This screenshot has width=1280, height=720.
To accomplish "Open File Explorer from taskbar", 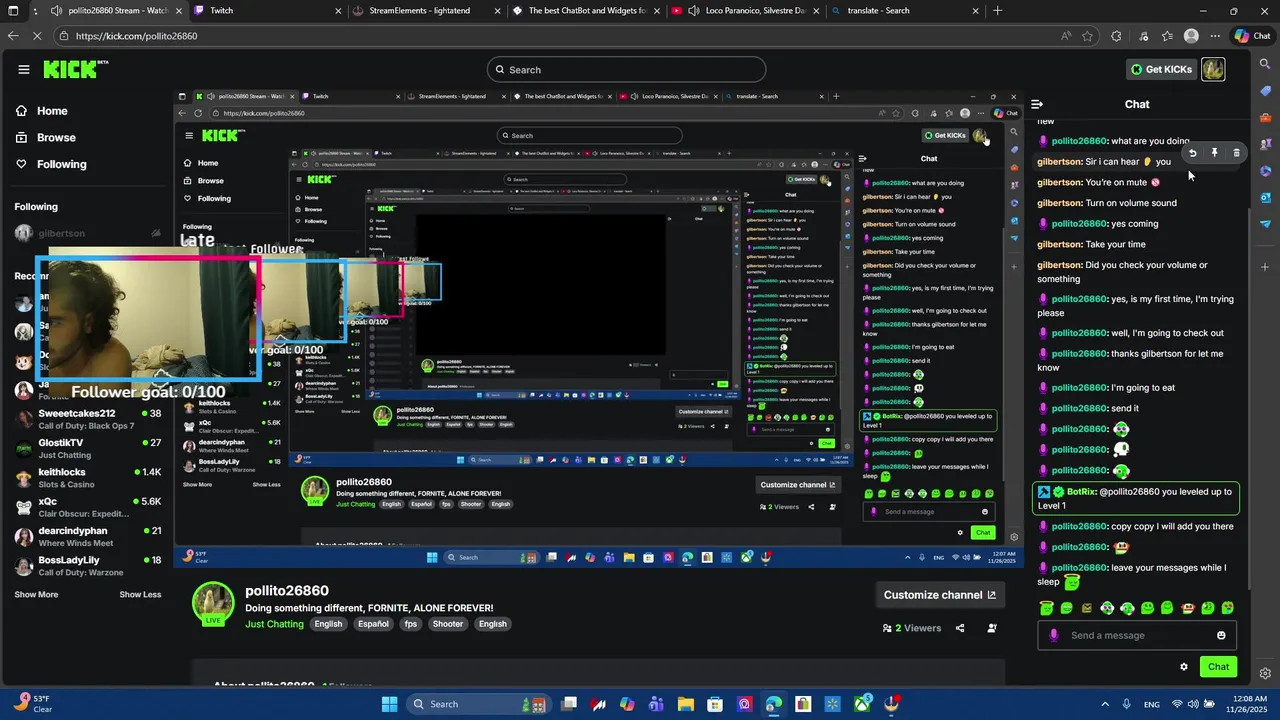I will (x=686, y=704).
